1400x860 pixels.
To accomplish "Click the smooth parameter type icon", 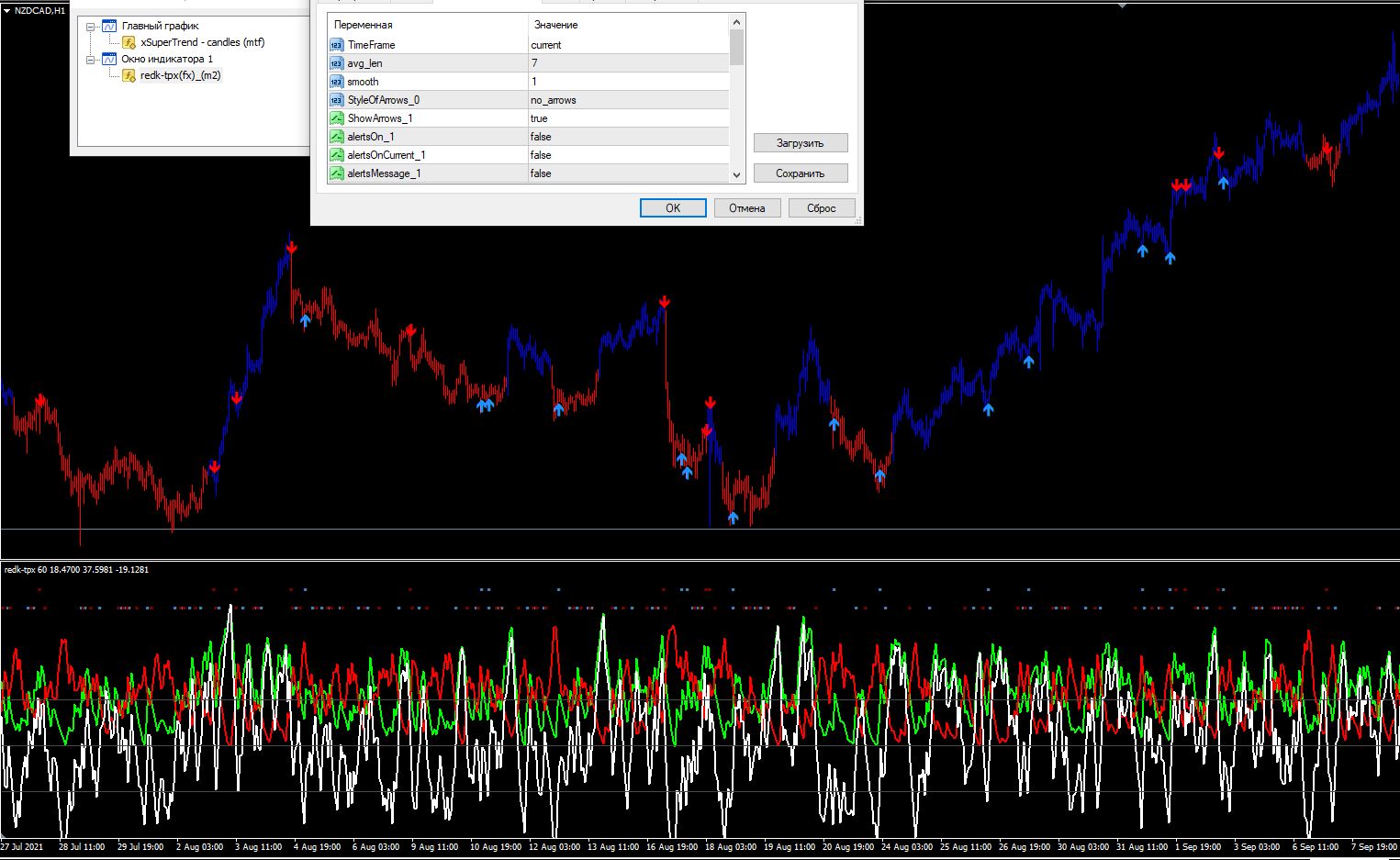I will pyautogui.click(x=336, y=82).
